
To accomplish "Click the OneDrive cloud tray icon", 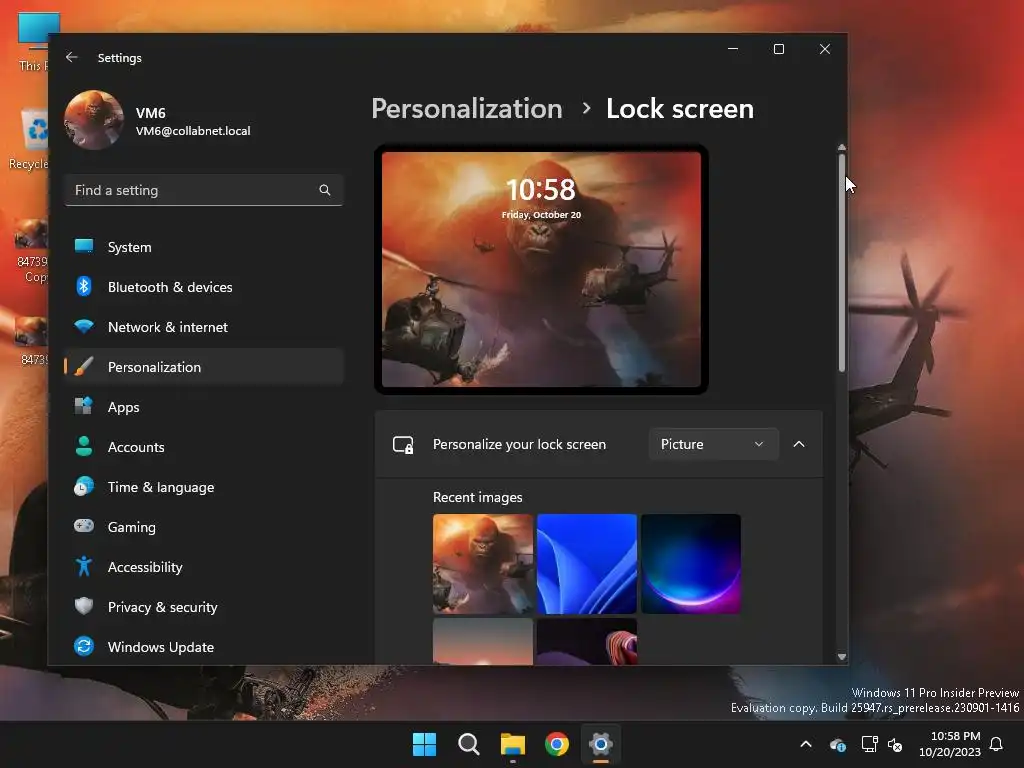I will (x=838, y=745).
